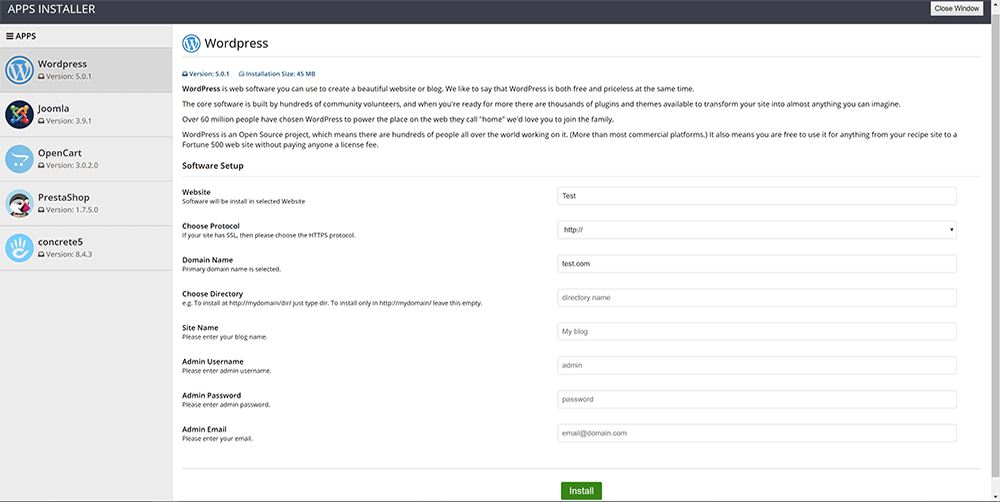
Task: Click the hamburger icon next to APPS
Action: [x=10, y=36]
